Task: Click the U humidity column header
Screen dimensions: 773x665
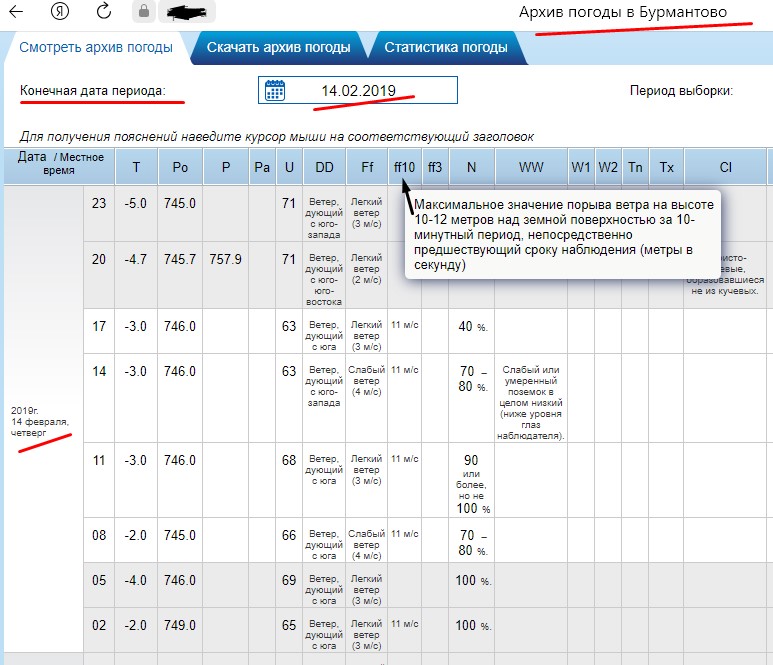Action: (x=289, y=167)
